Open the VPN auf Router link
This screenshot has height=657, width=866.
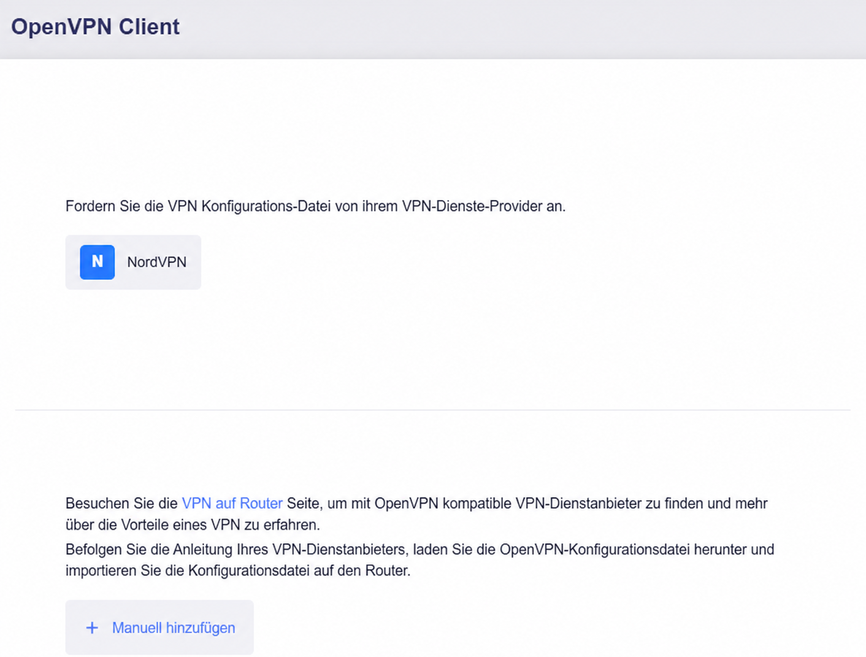tap(232, 504)
